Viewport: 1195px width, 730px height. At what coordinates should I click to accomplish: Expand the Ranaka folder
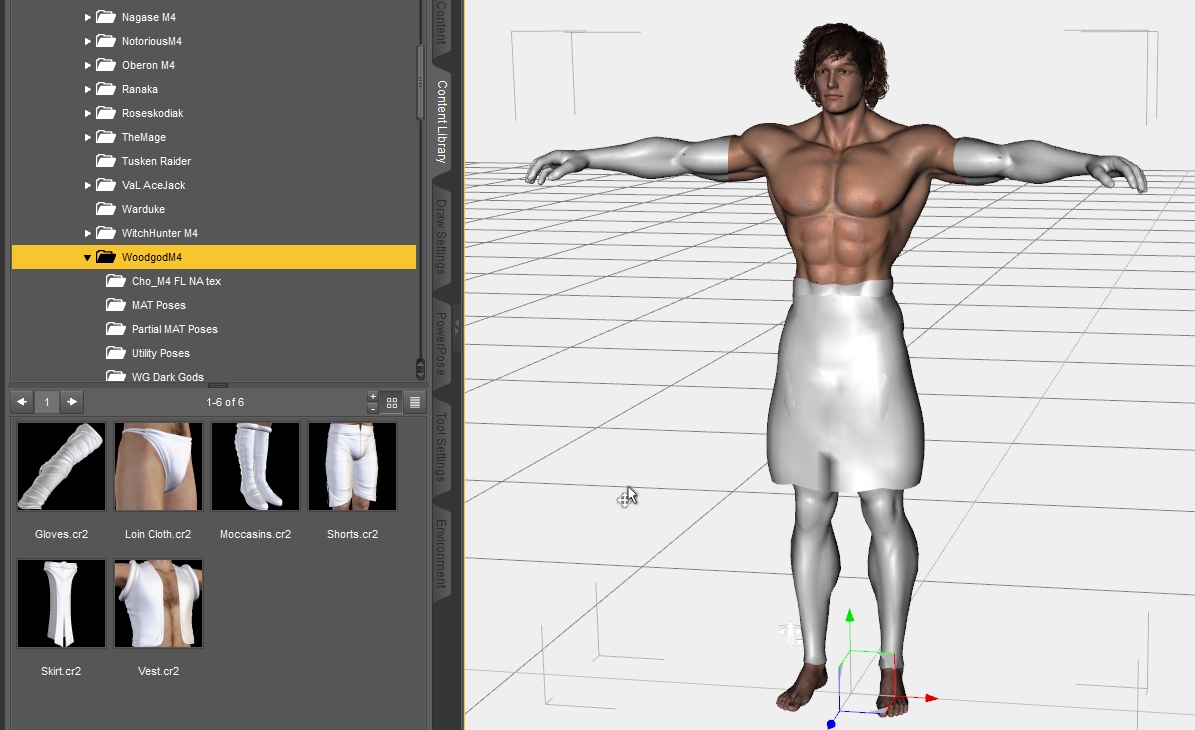pos(88,89)
